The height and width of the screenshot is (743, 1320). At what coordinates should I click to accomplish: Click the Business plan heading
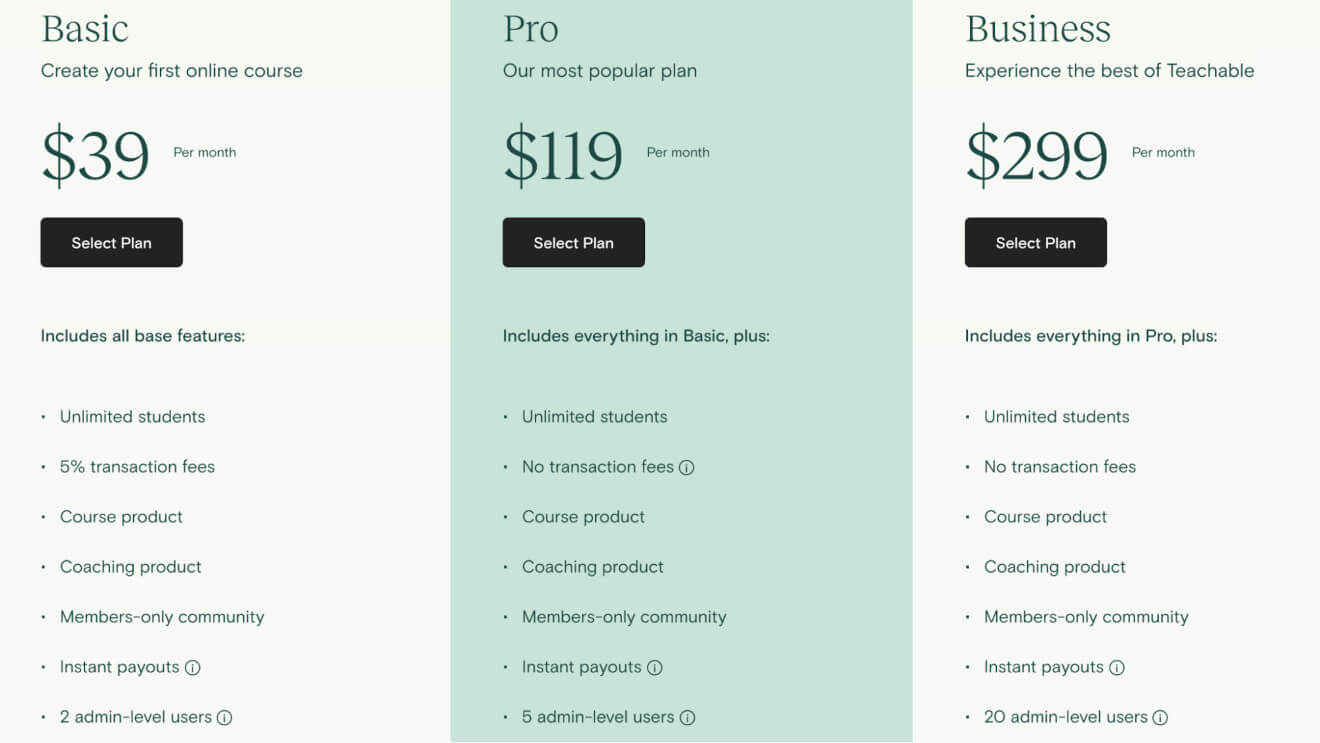[x=1038, y=28]
